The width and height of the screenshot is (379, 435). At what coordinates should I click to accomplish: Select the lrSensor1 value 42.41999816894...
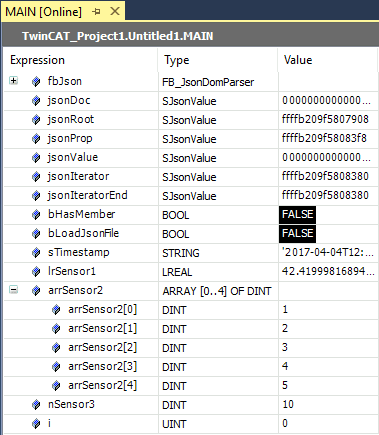click(x=328, y=271)
